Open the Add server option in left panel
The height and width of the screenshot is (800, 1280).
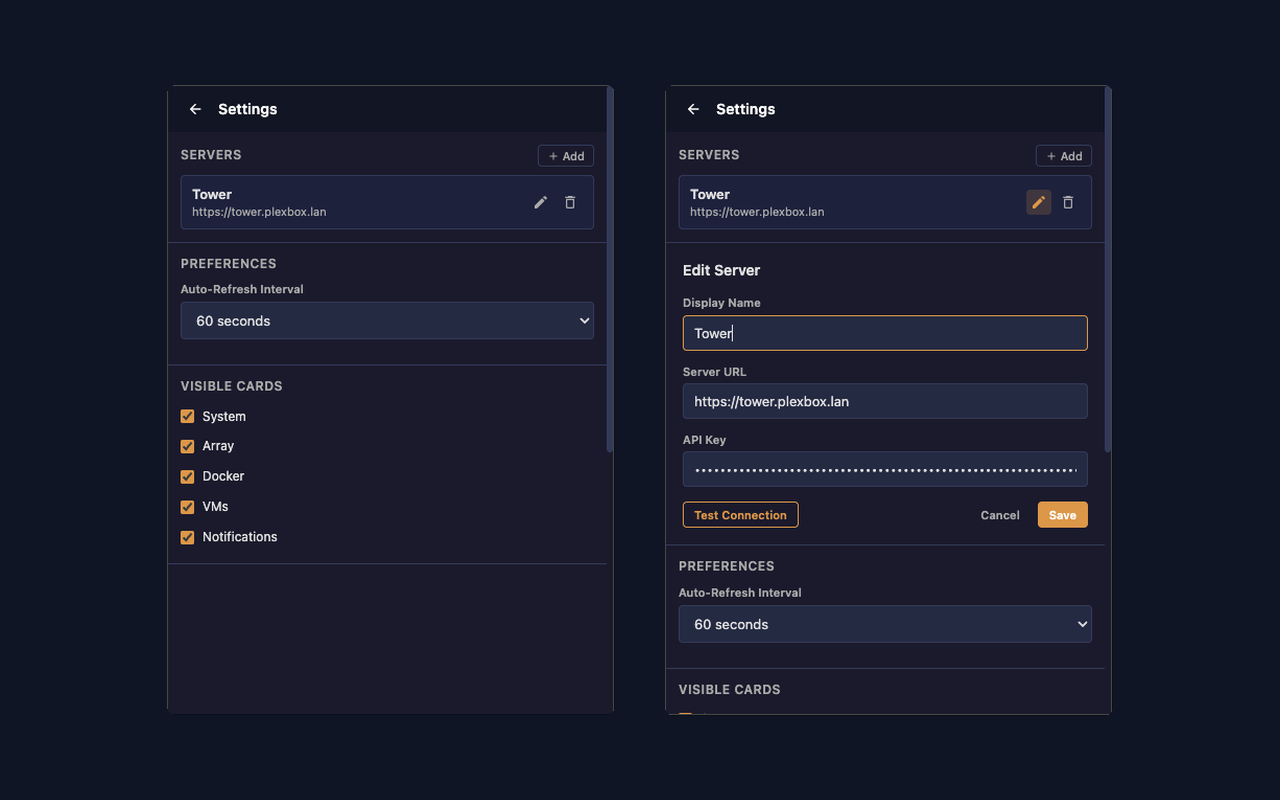coord(565,155)
